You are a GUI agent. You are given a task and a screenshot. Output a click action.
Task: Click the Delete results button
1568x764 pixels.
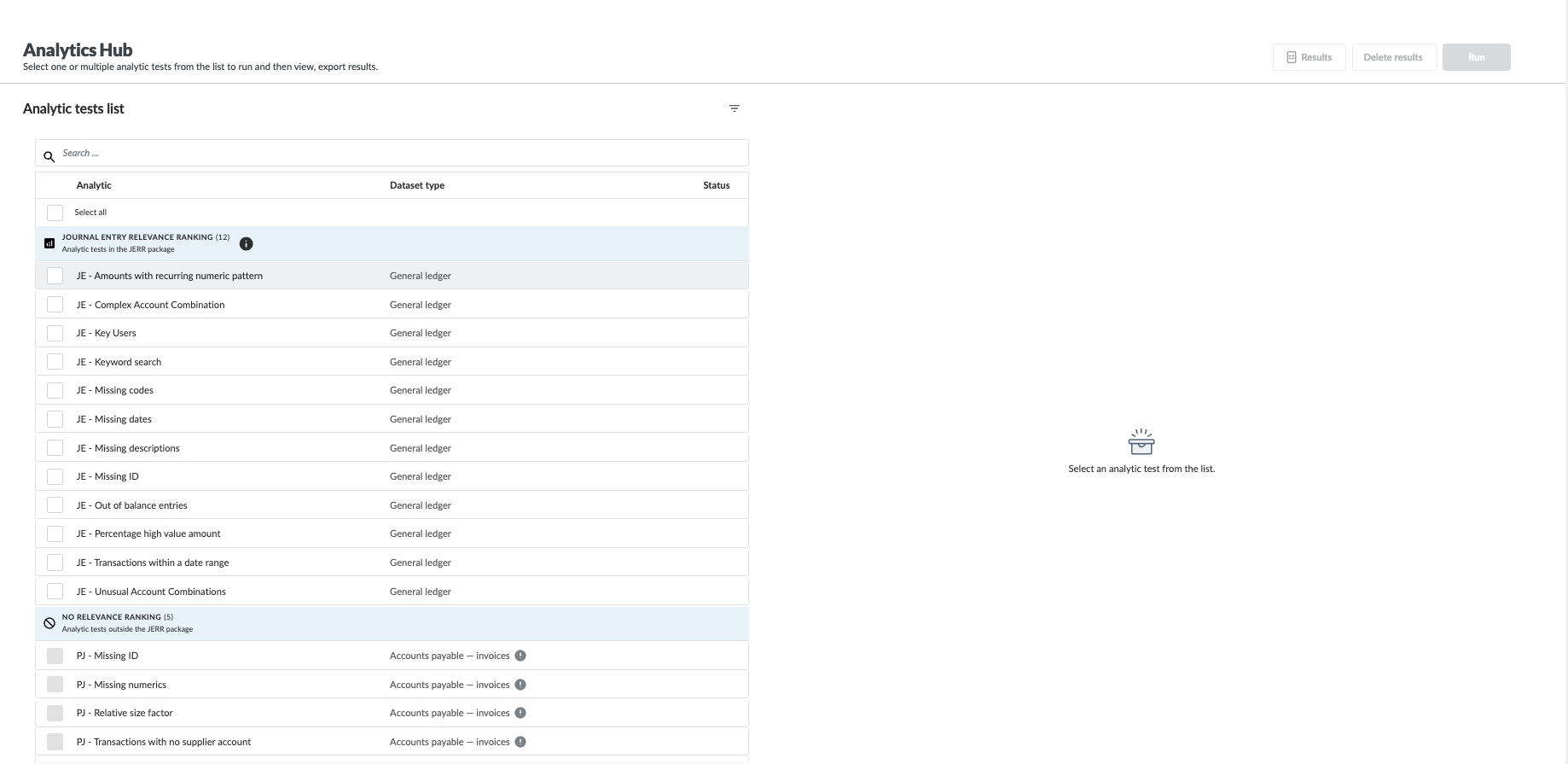pos(1394,57)
